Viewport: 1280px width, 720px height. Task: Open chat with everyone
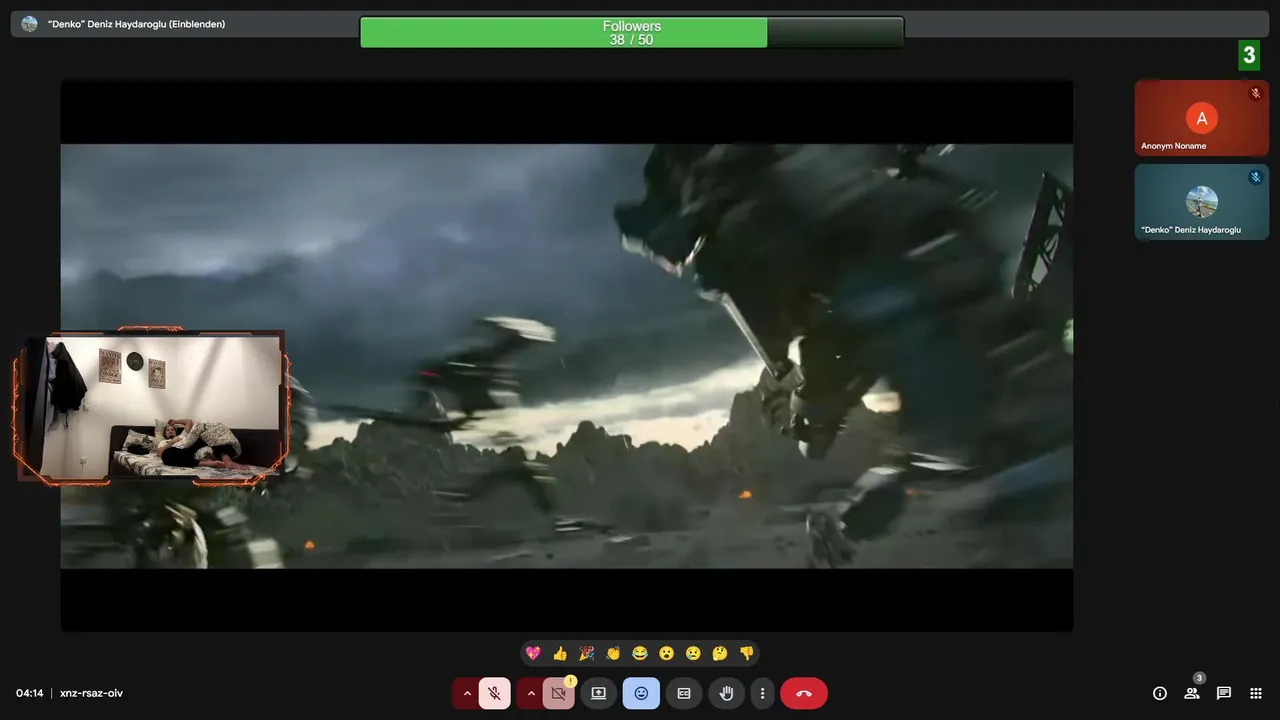[x=1224, y=693]
